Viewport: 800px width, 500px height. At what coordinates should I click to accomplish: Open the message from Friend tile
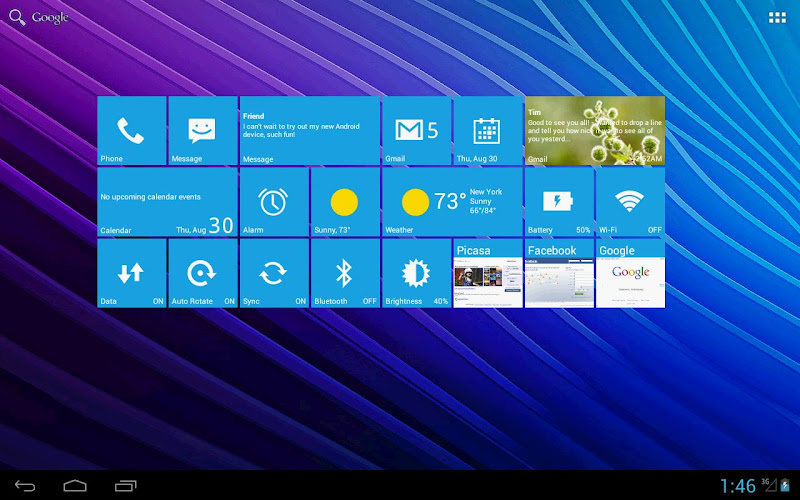[310, 131]
